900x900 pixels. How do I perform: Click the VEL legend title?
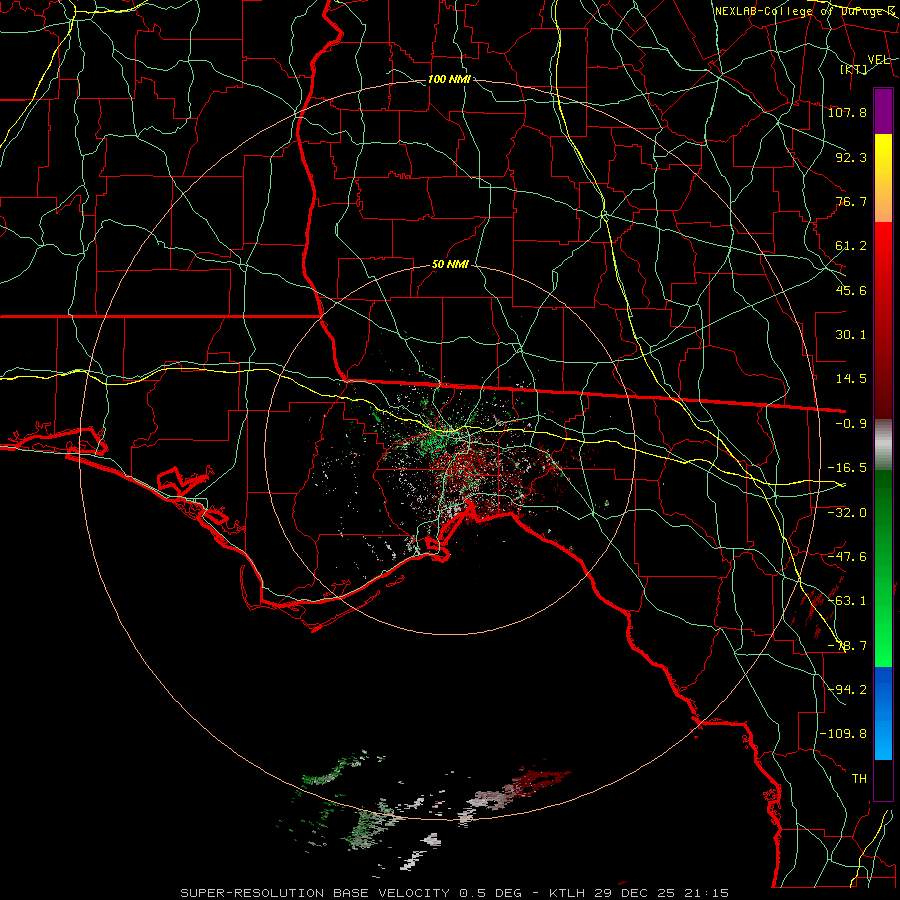pyautogui.click(x=878, y=60)
